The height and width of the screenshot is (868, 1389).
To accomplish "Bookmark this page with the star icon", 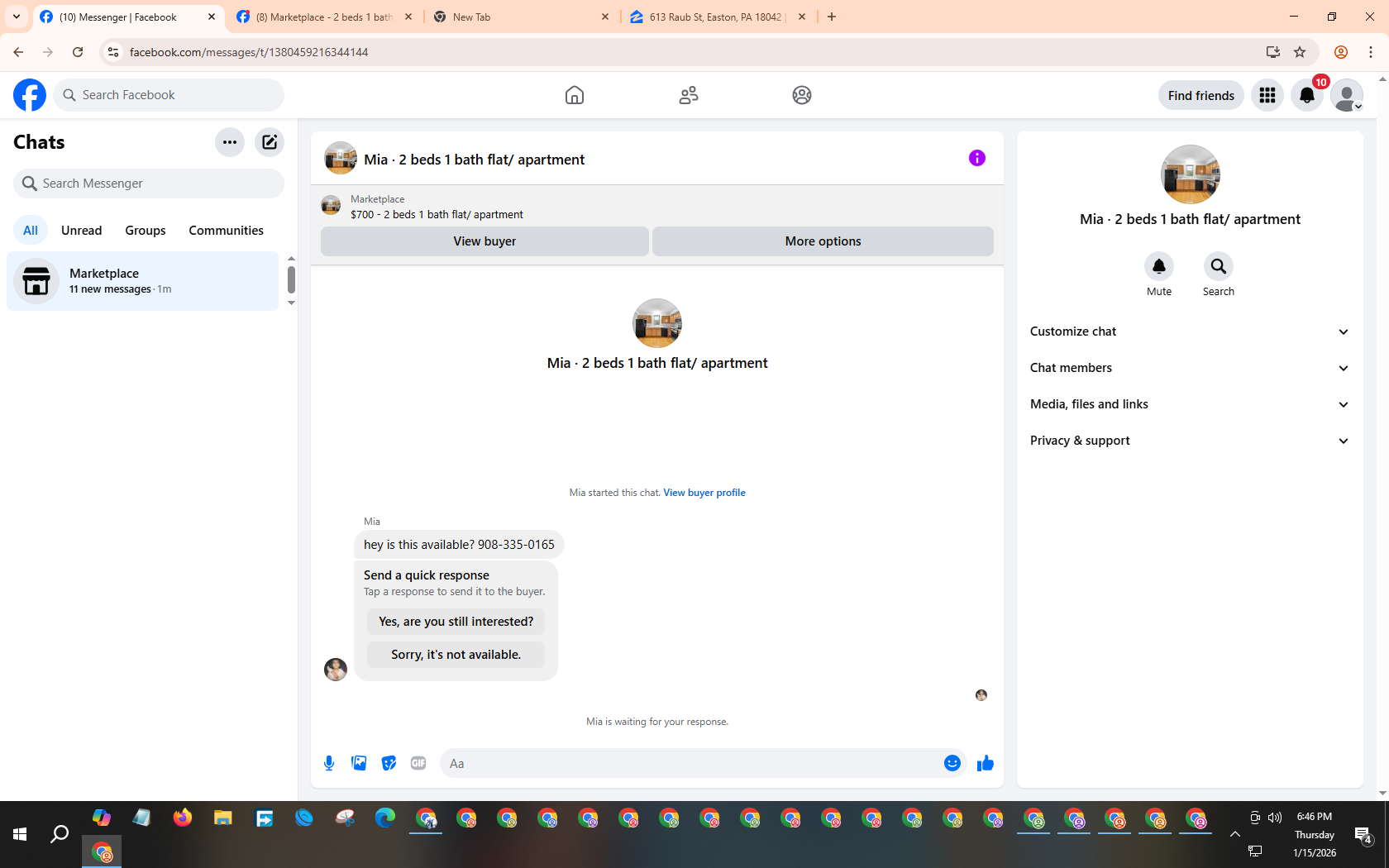I will tap(1300, 52).
